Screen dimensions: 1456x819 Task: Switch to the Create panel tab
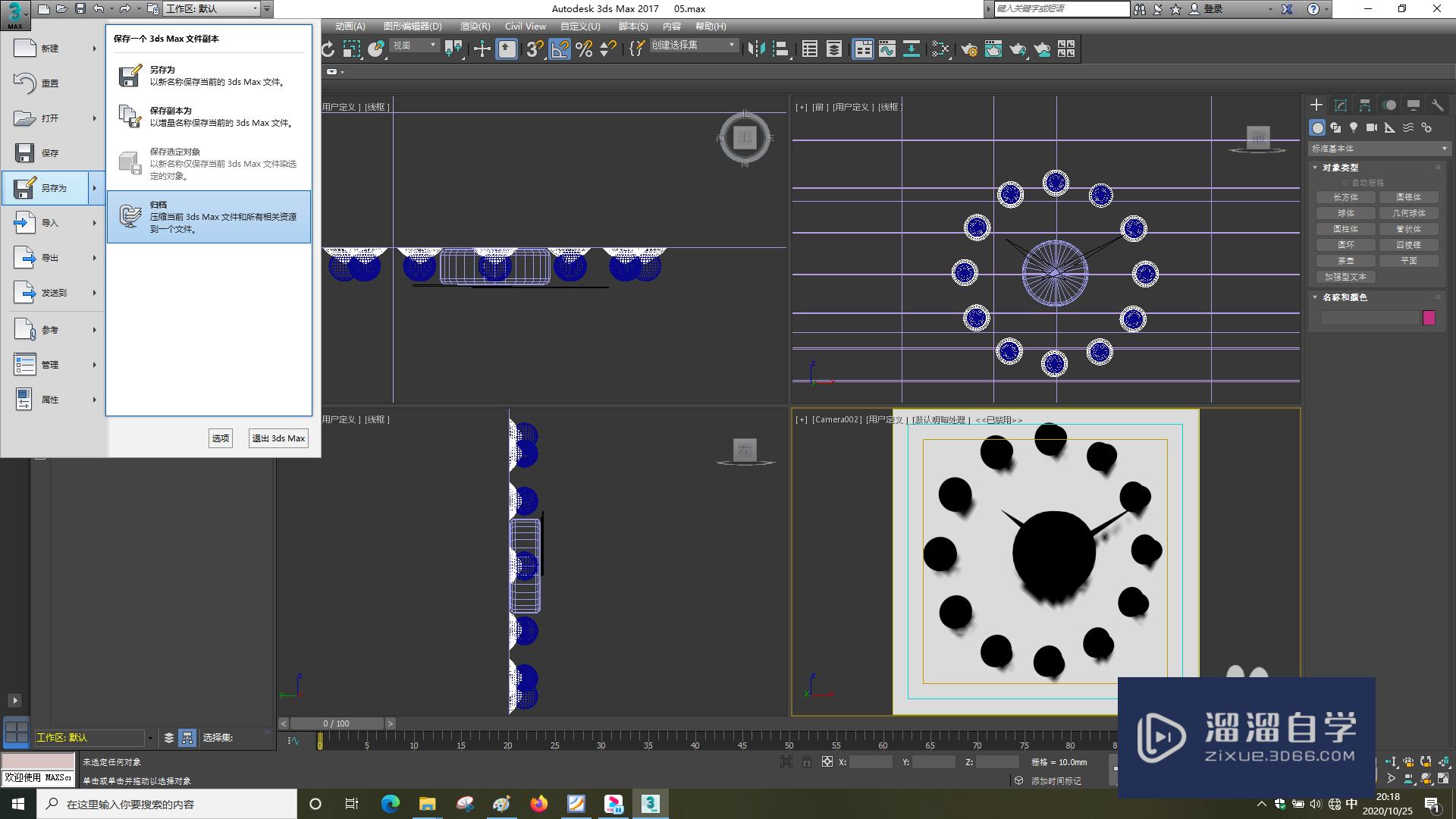tap(1316, 105)
